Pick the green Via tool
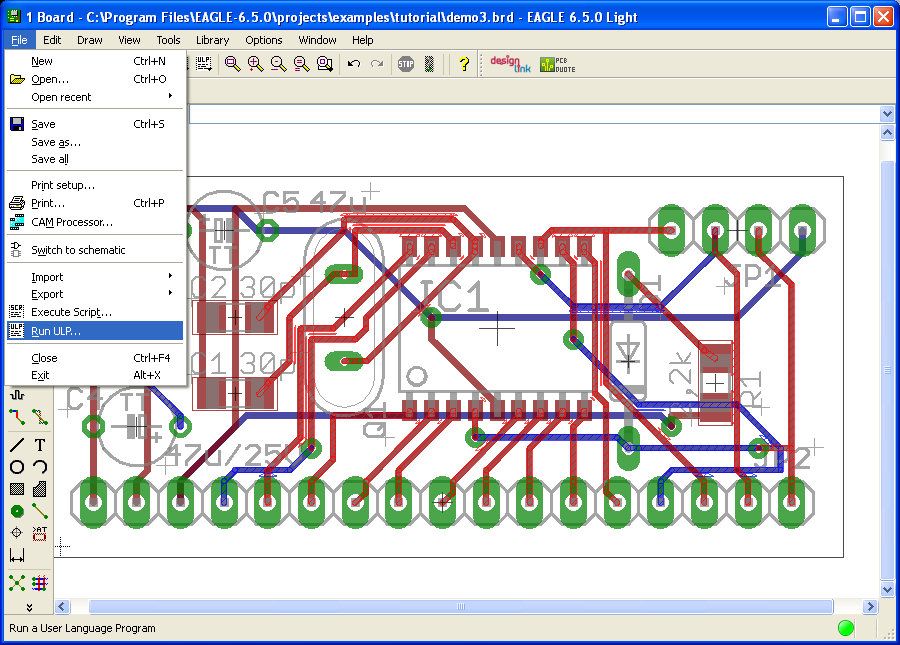This screenshot has width=900, height=645. [17, 511]
